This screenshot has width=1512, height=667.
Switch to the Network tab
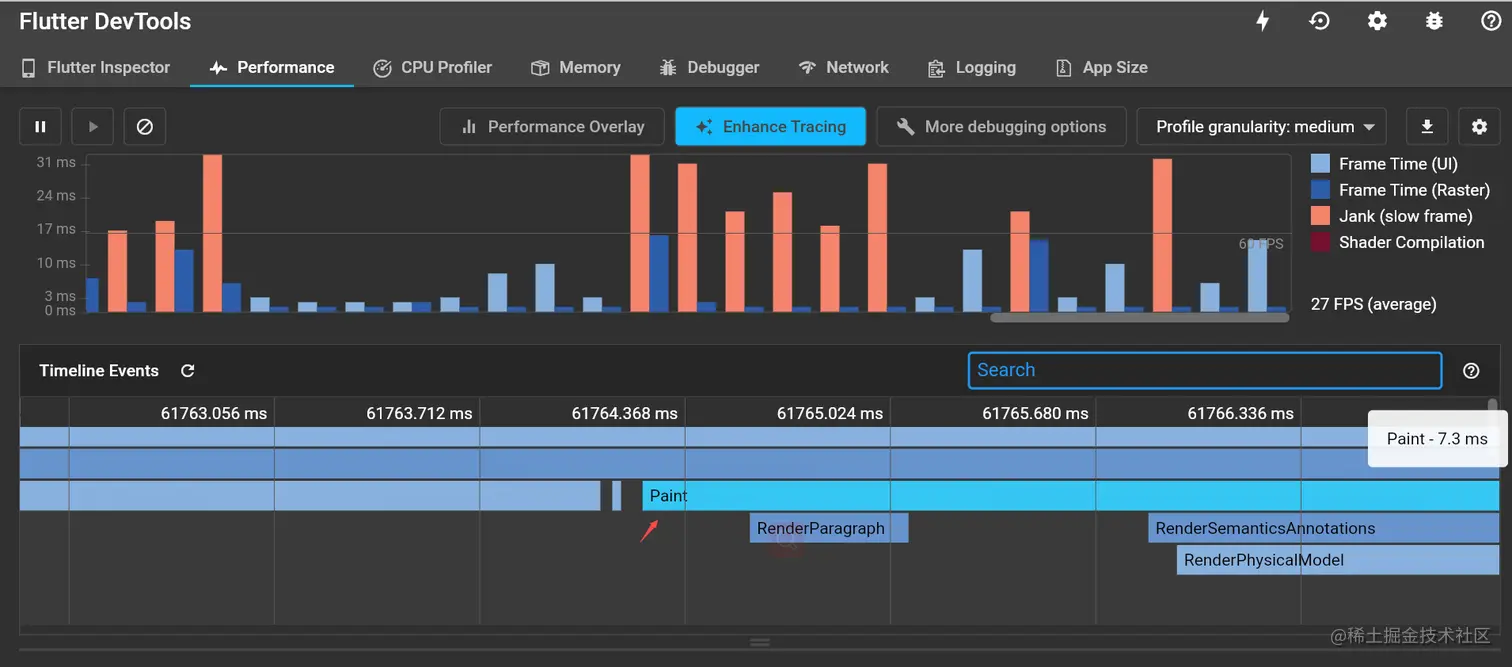[843, 67]
